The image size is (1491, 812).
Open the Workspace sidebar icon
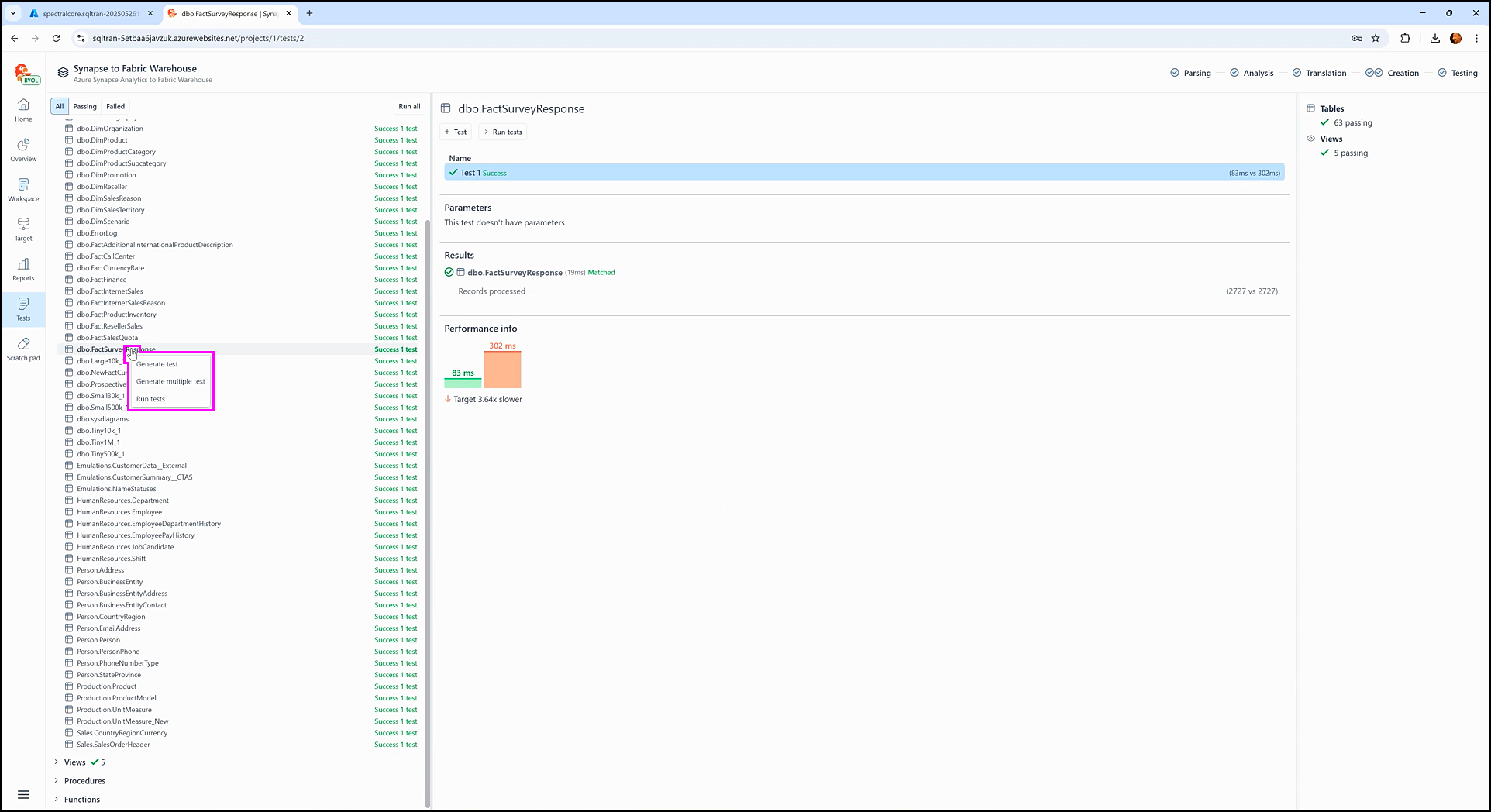click(23, 190)
